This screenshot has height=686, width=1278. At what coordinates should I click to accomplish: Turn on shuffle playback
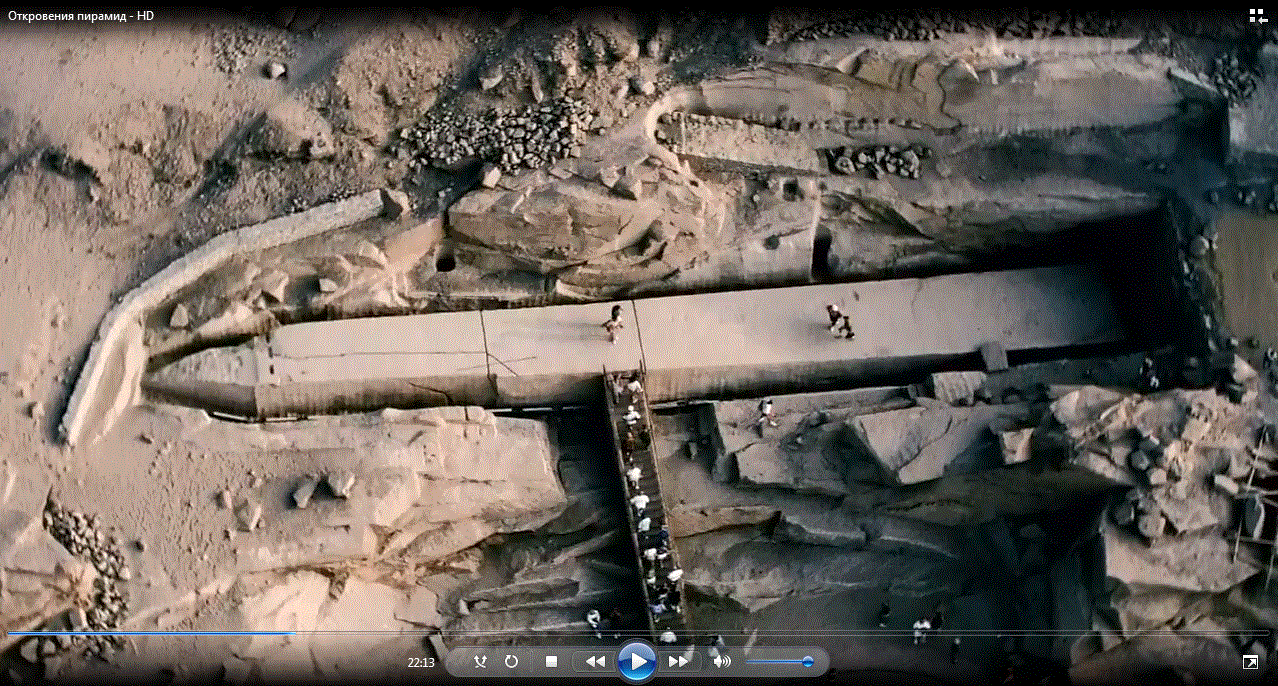click(480, 661)
